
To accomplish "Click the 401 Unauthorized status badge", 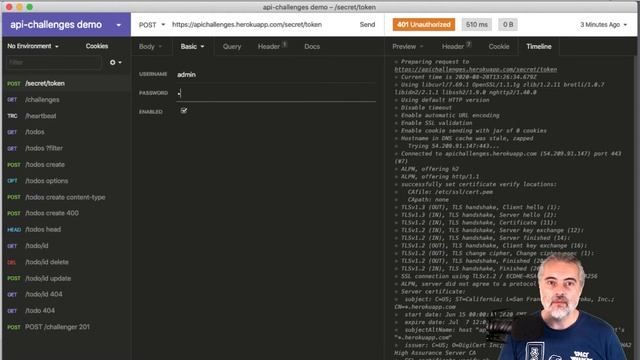I will coord(424,24).
